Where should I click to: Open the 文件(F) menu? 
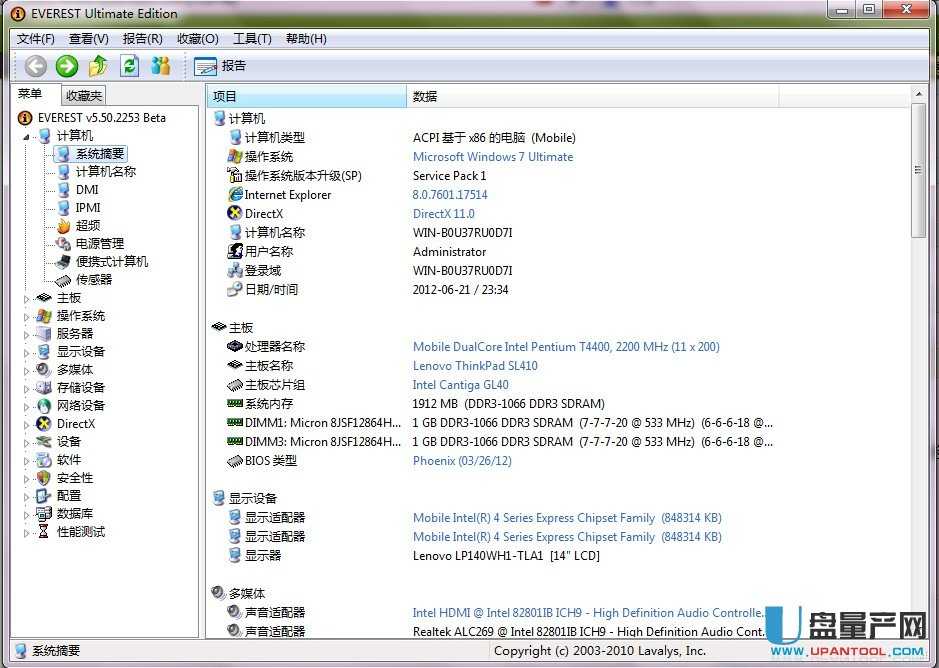click(36, 38)
